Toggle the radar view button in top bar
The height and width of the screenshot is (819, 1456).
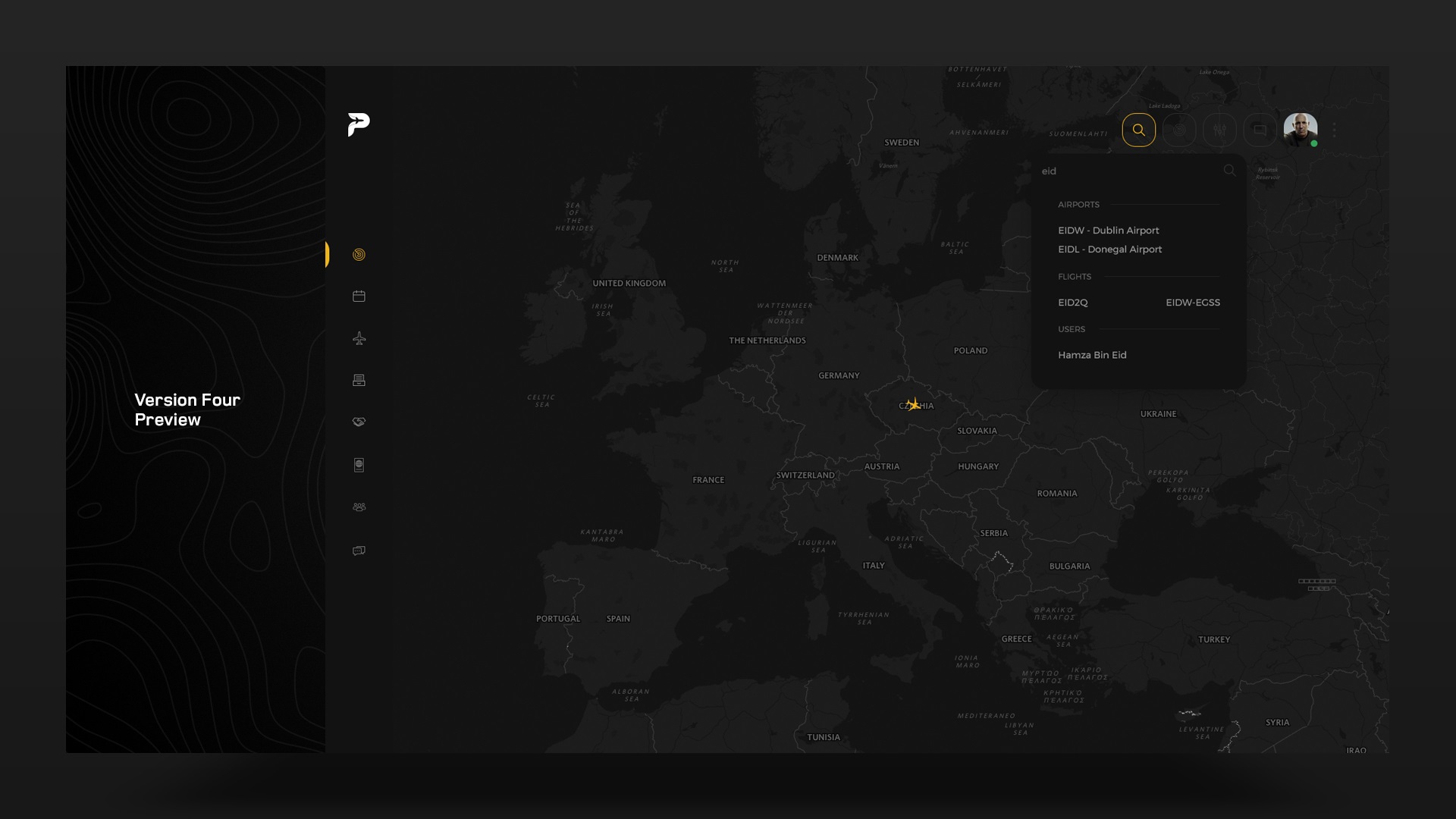[x=1178, y=130]
